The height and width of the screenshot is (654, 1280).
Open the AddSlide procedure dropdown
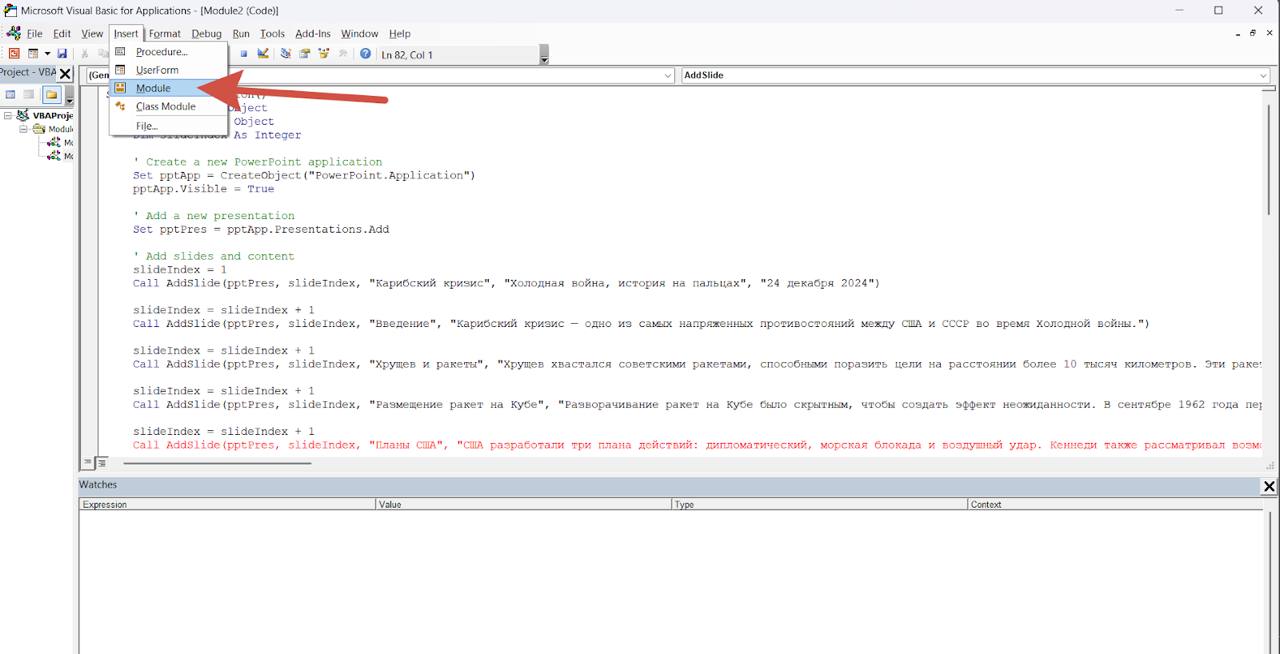point(1263,75)
